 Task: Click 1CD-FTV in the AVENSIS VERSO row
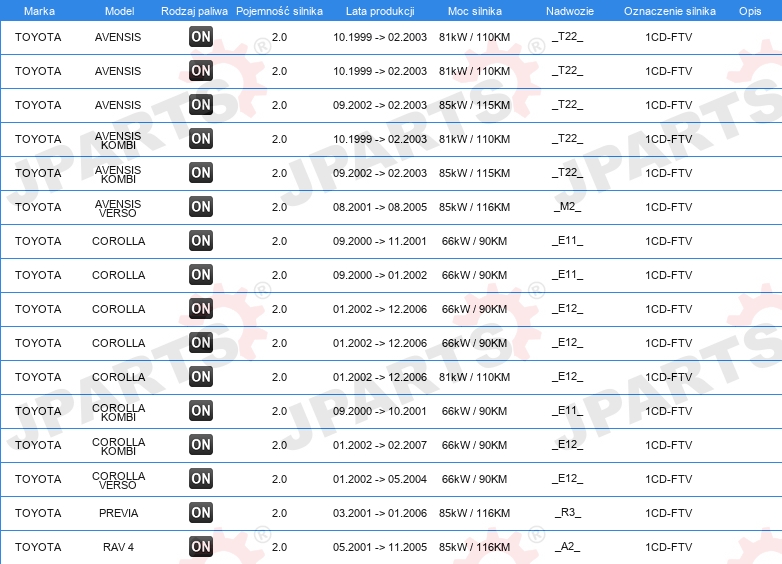pos(669,207)
